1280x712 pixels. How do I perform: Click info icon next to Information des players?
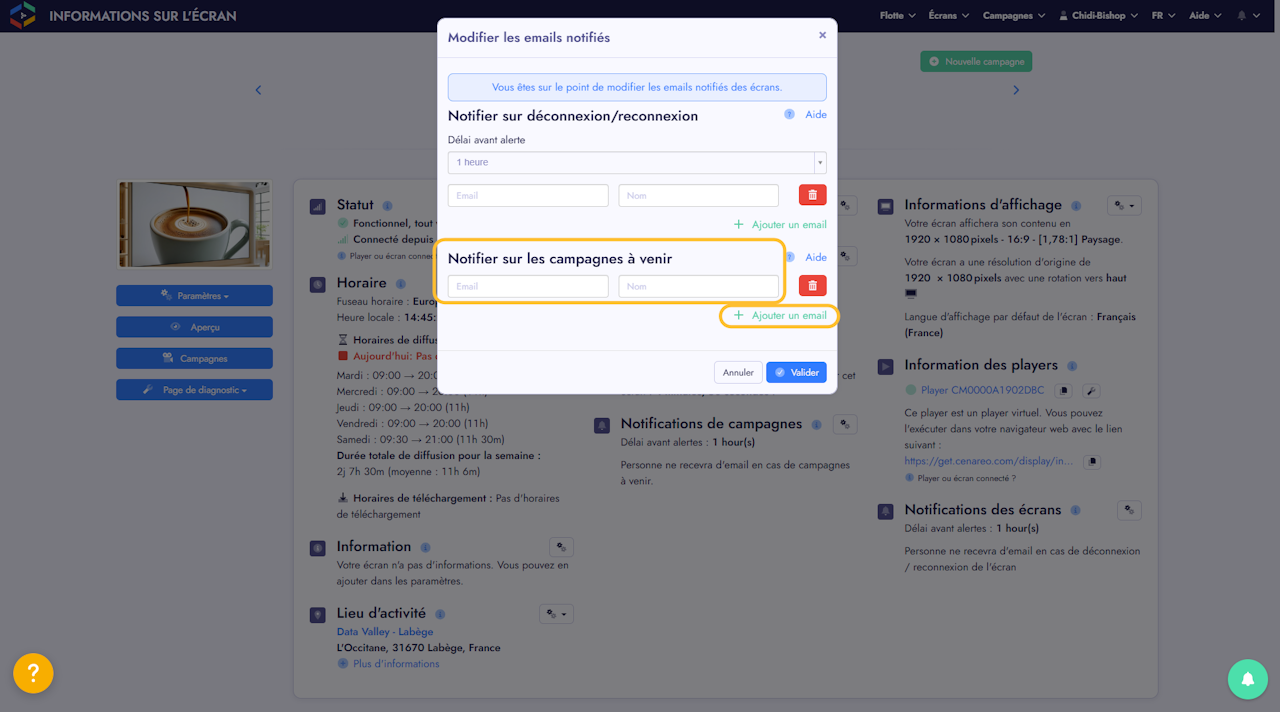coord(1072,366)
